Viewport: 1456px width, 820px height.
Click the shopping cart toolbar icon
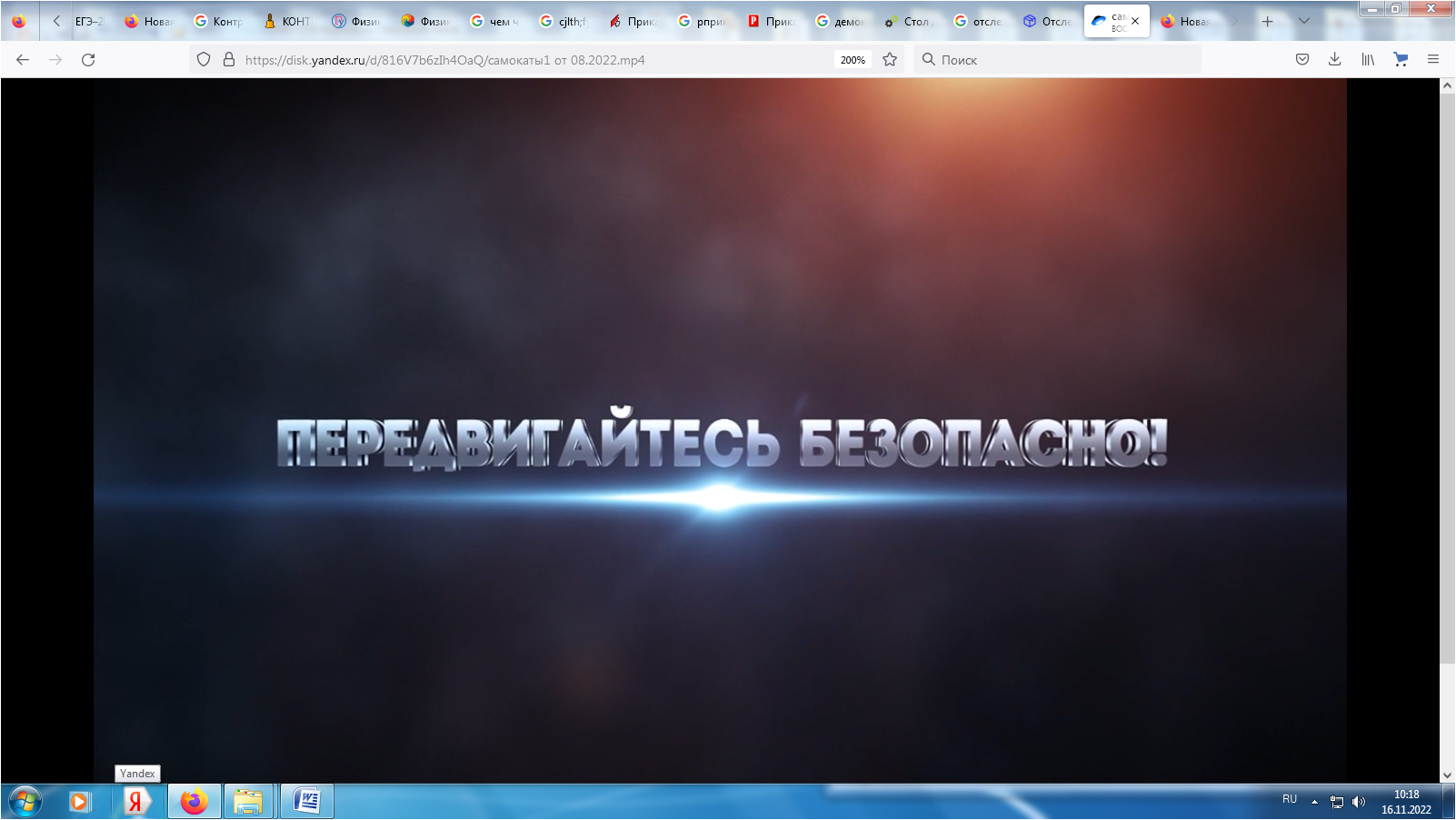click(1401, 60)
